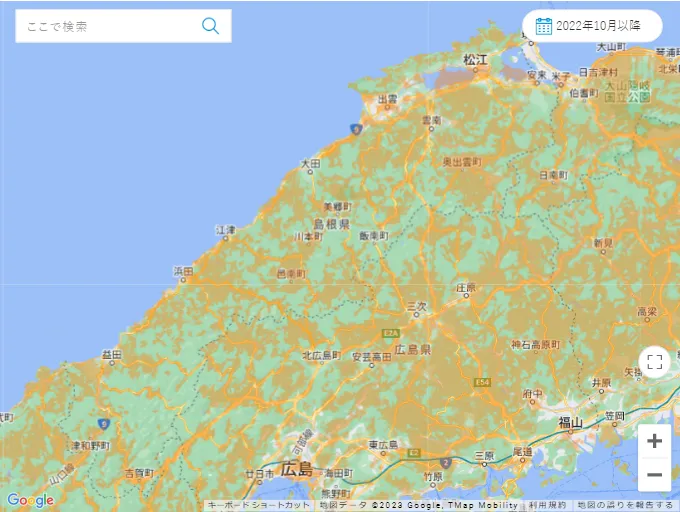Click Route 9 shield near 出雲 coast
This screenshot has width=680, height=512.
point(356,129)
